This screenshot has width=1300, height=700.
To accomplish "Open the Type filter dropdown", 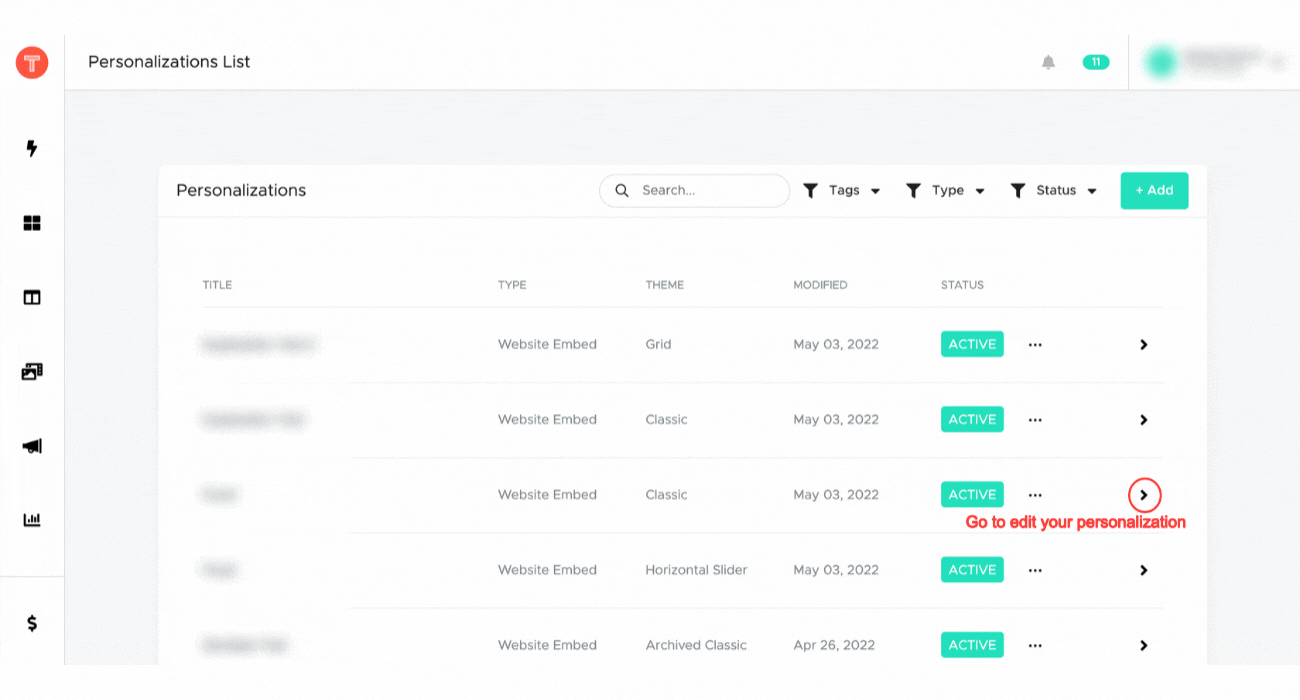I will (946, 190).
